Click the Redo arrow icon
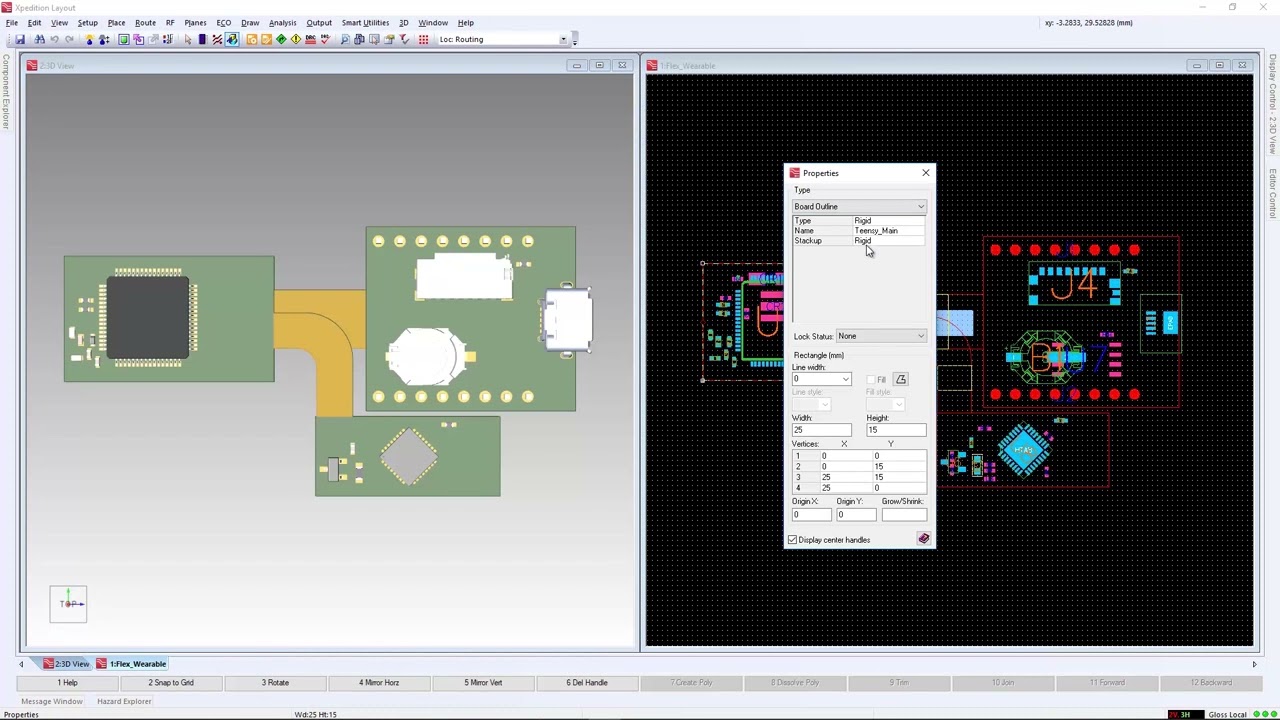Viewport: 1280px width, 720px height. [69, 39]
